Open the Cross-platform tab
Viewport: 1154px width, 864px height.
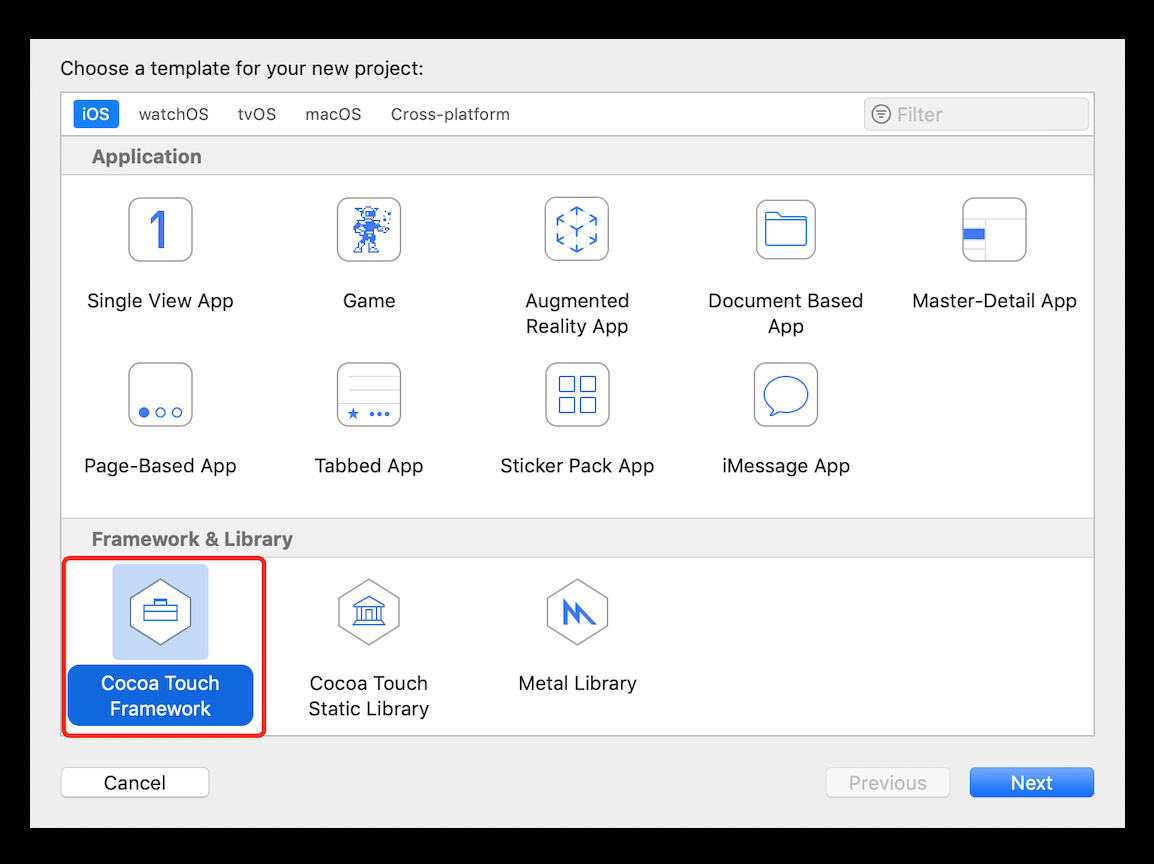pos(450,114)
